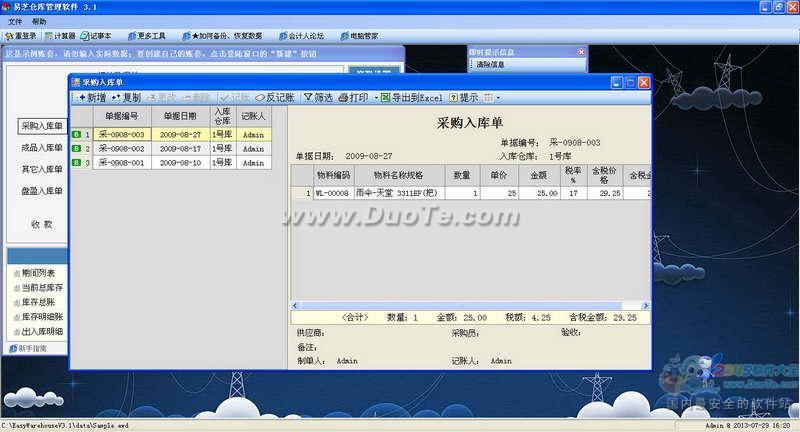
Task: Select receipt row 采-0908-001
Action: (171, 163)
